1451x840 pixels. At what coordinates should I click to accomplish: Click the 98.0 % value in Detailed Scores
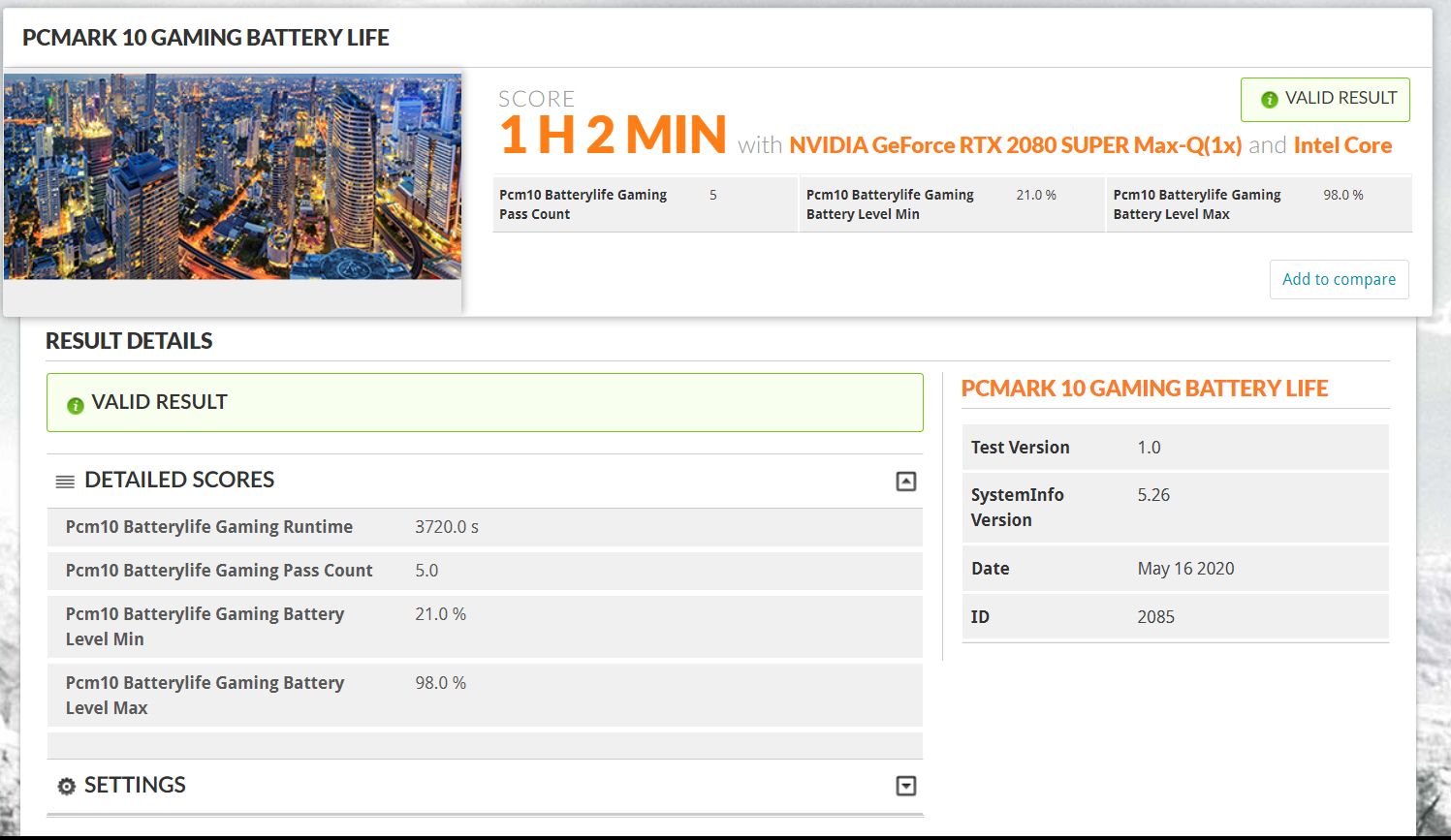pyautogui.click(x=441, y=683)
